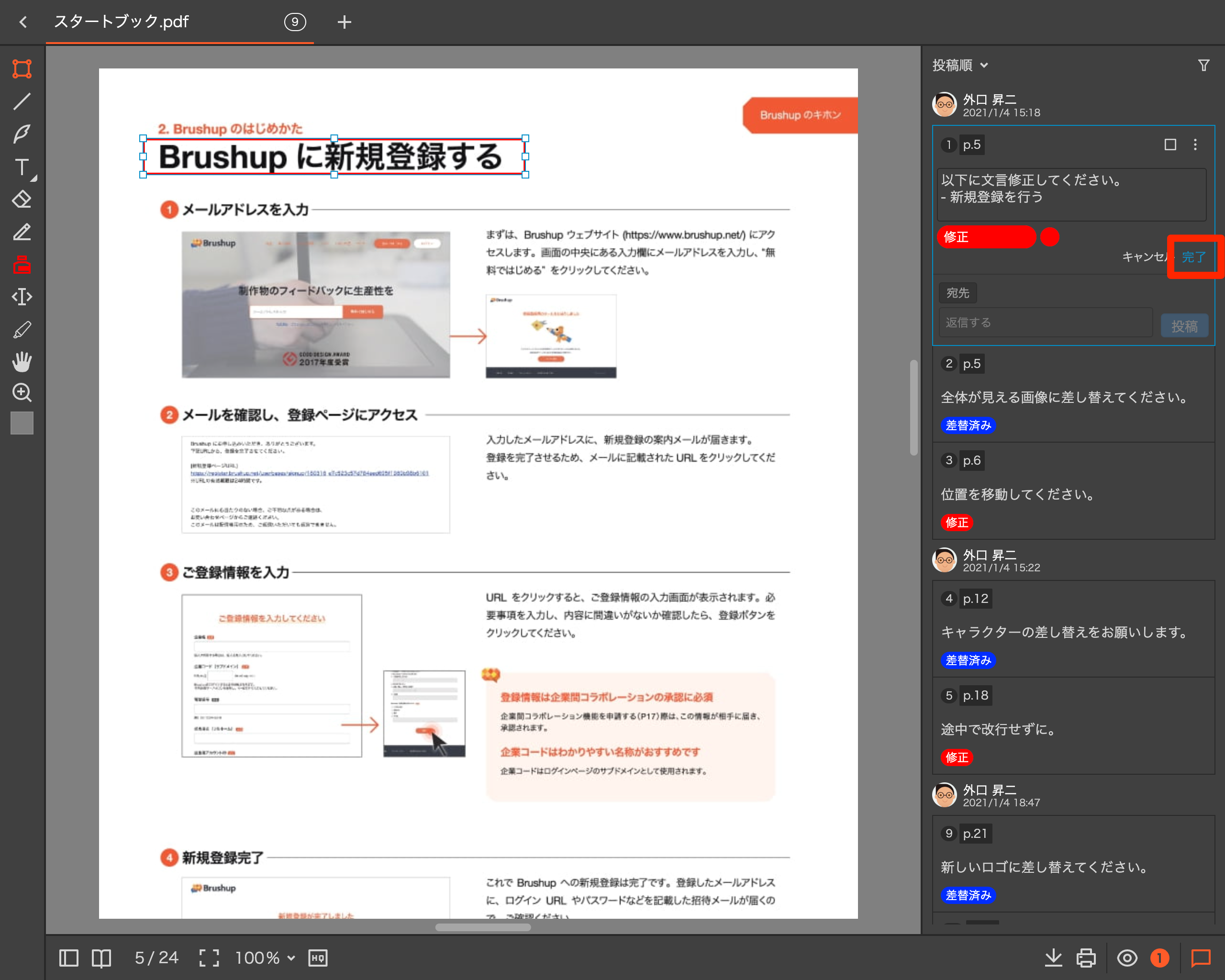Check the checkbox on comment 1
This screenshot has height=980, width=1225.
1170,145
